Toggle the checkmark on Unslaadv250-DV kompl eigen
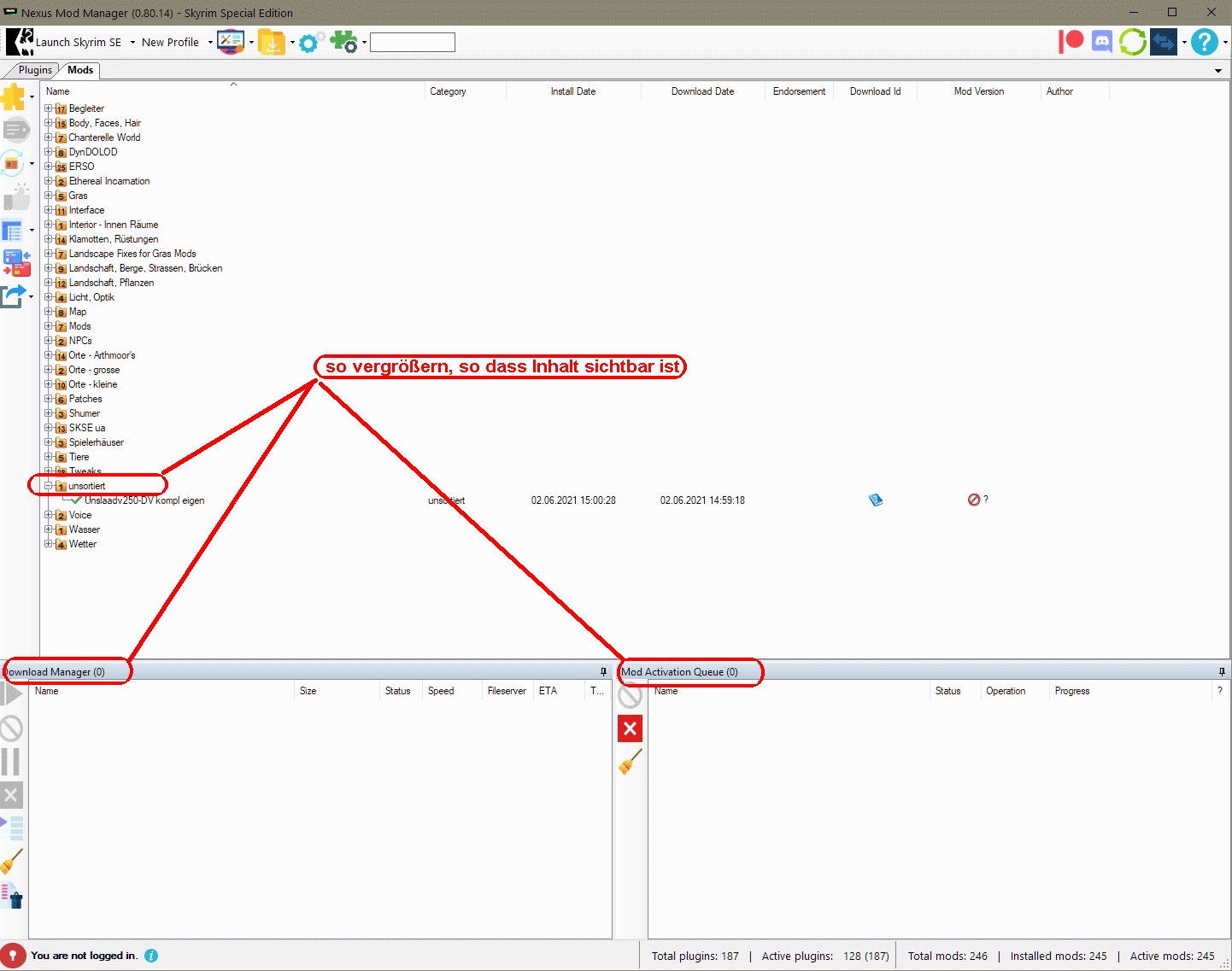Image resolution: width=1232 pixels, height=971 pixels. click(76, 500)
